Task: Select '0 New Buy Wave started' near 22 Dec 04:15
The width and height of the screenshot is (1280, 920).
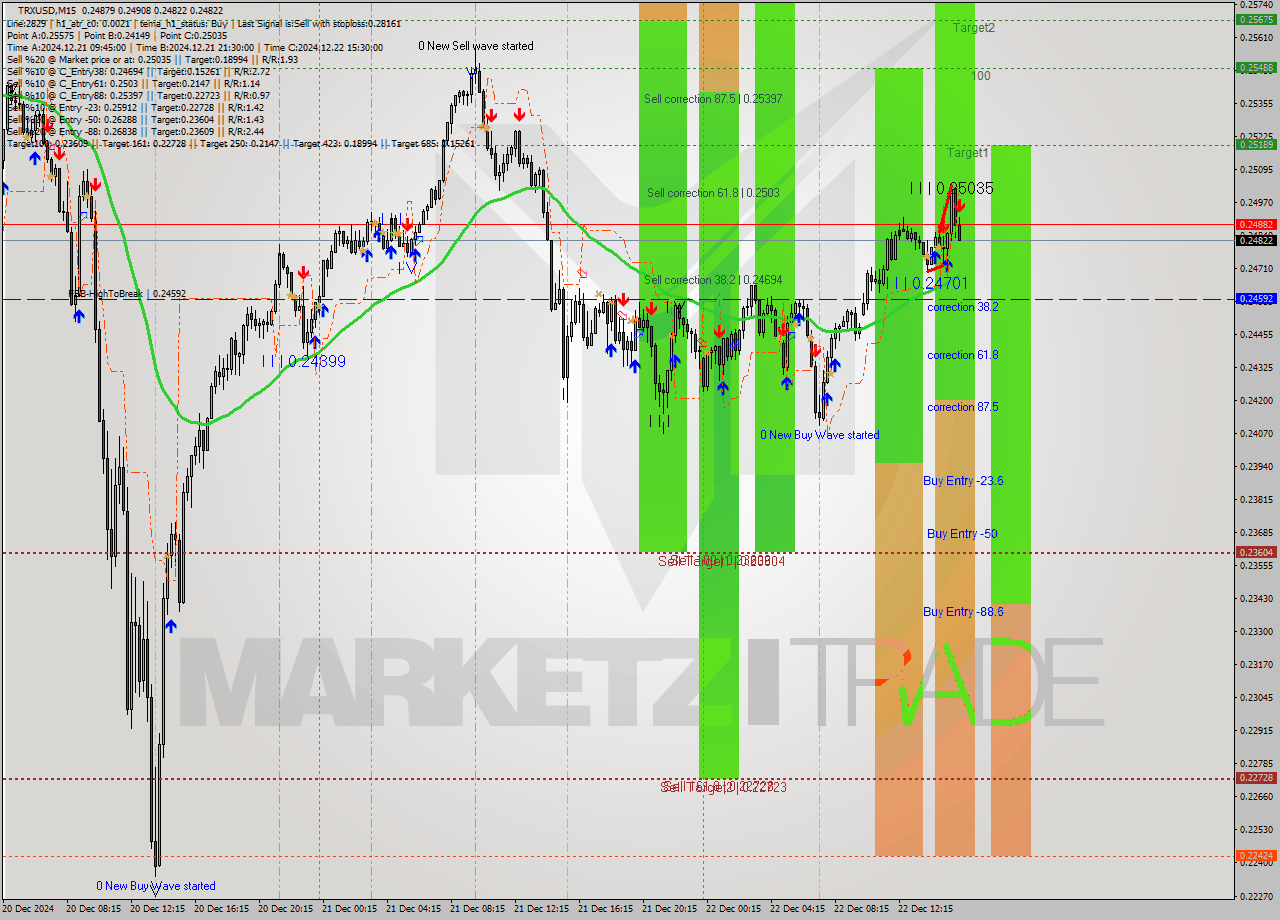Action: tap(820, 435)
